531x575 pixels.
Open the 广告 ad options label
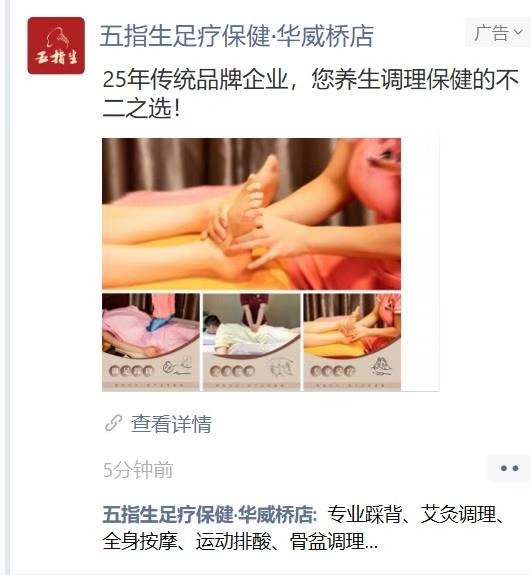click(x=497, y=33)
